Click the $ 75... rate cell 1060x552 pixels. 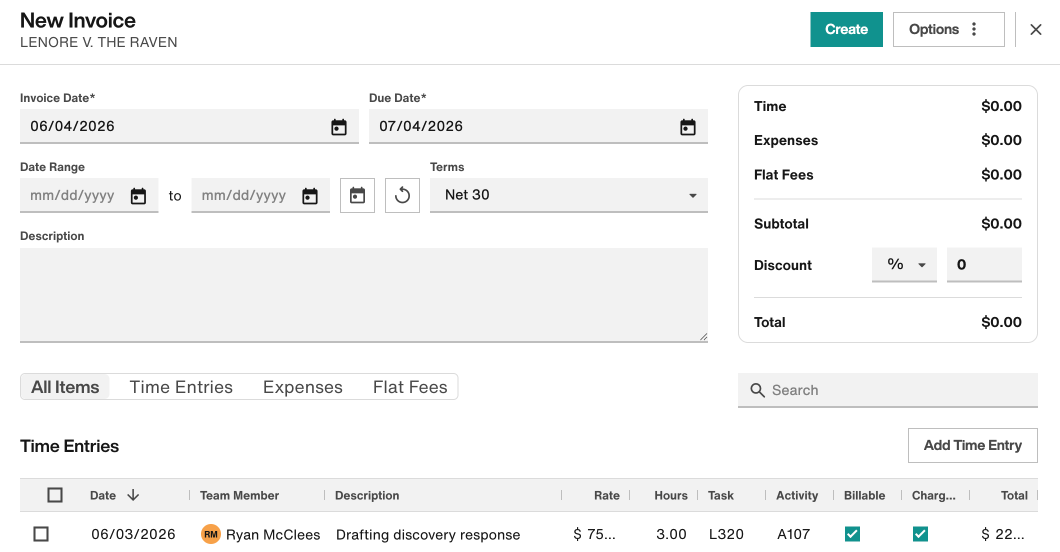click(594, 534)
